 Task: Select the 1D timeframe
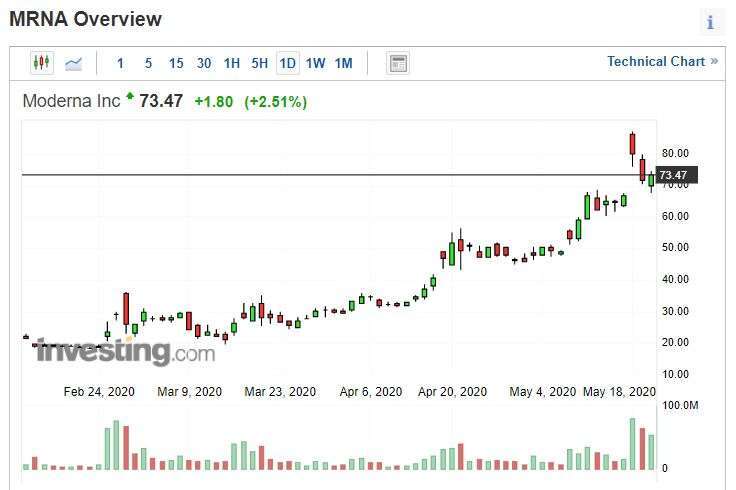coord(287,63)
